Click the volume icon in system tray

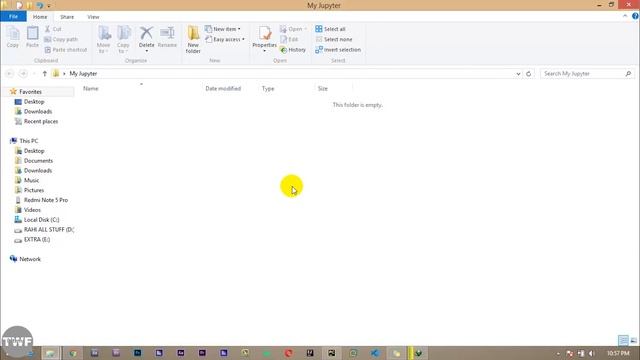[591, 353]
